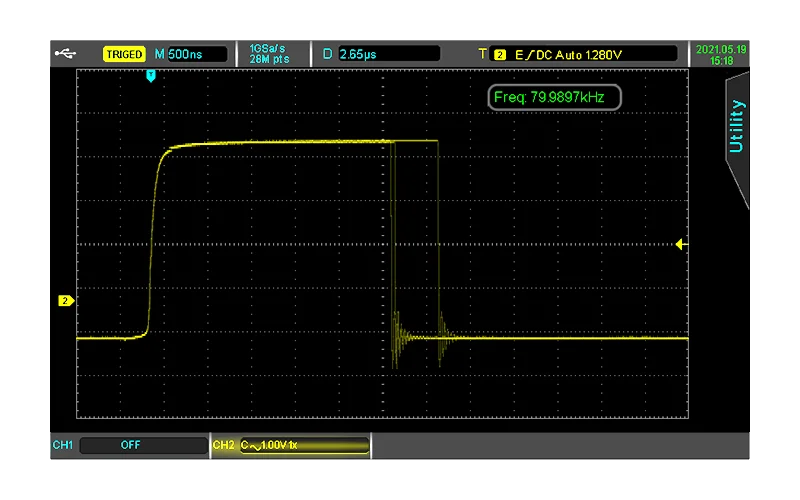Click the CH2 label

click(223, 445)
